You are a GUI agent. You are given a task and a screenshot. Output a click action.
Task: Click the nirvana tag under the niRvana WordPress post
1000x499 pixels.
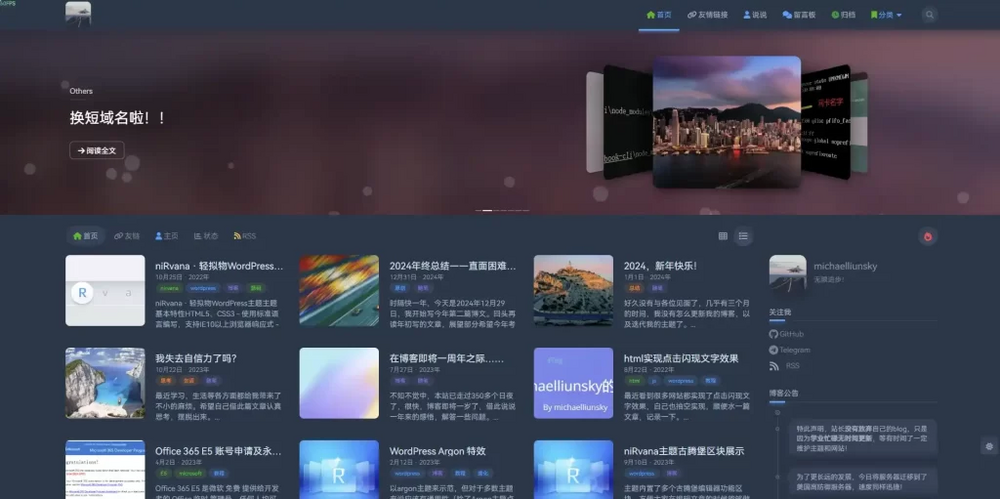pos(169,288)
